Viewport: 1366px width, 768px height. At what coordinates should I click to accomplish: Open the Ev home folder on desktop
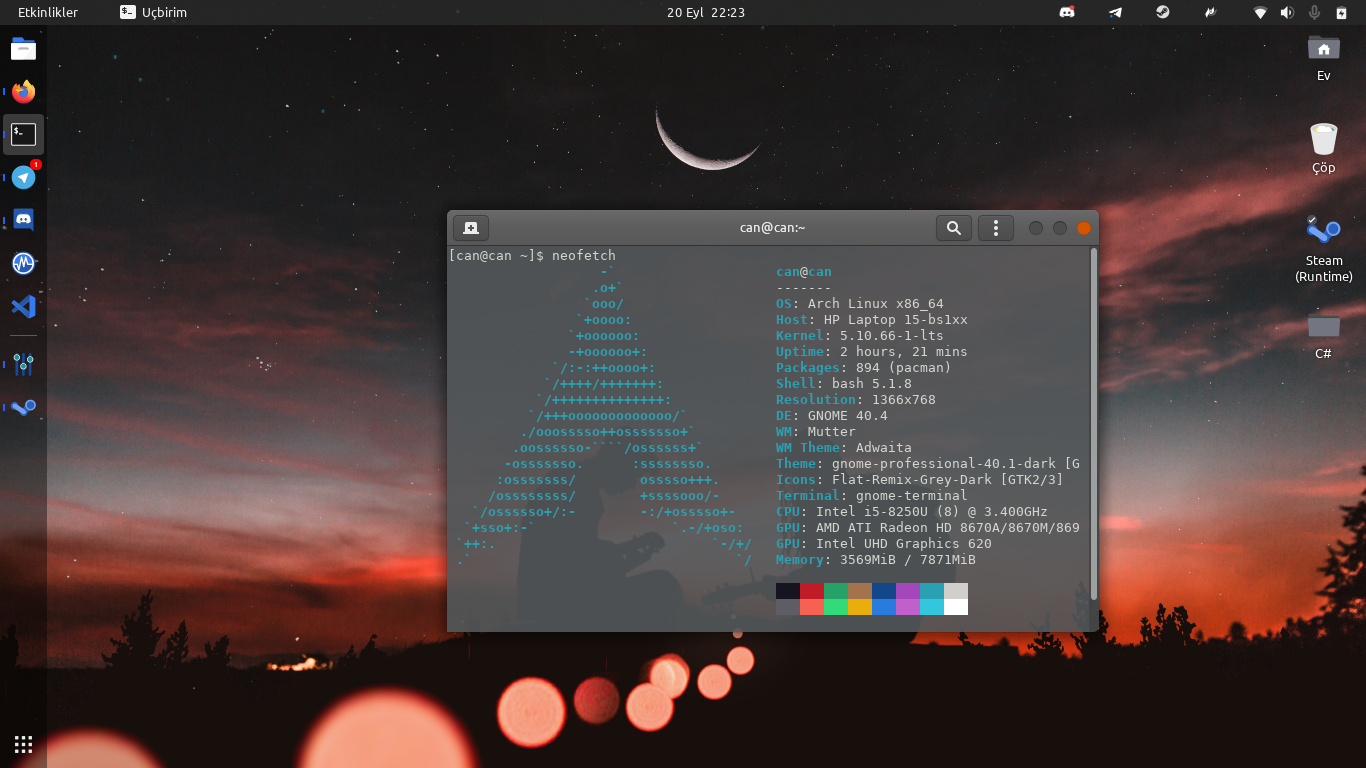point(1324,56)
